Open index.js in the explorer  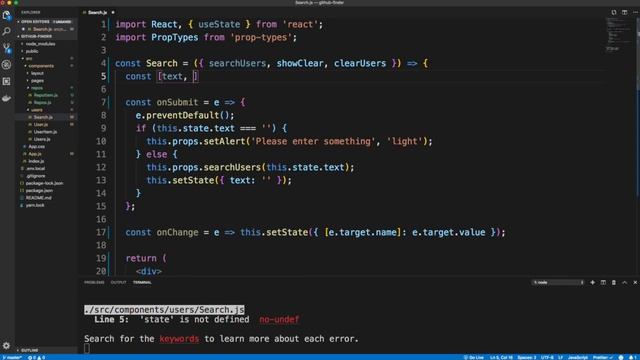tap(36, 161)
